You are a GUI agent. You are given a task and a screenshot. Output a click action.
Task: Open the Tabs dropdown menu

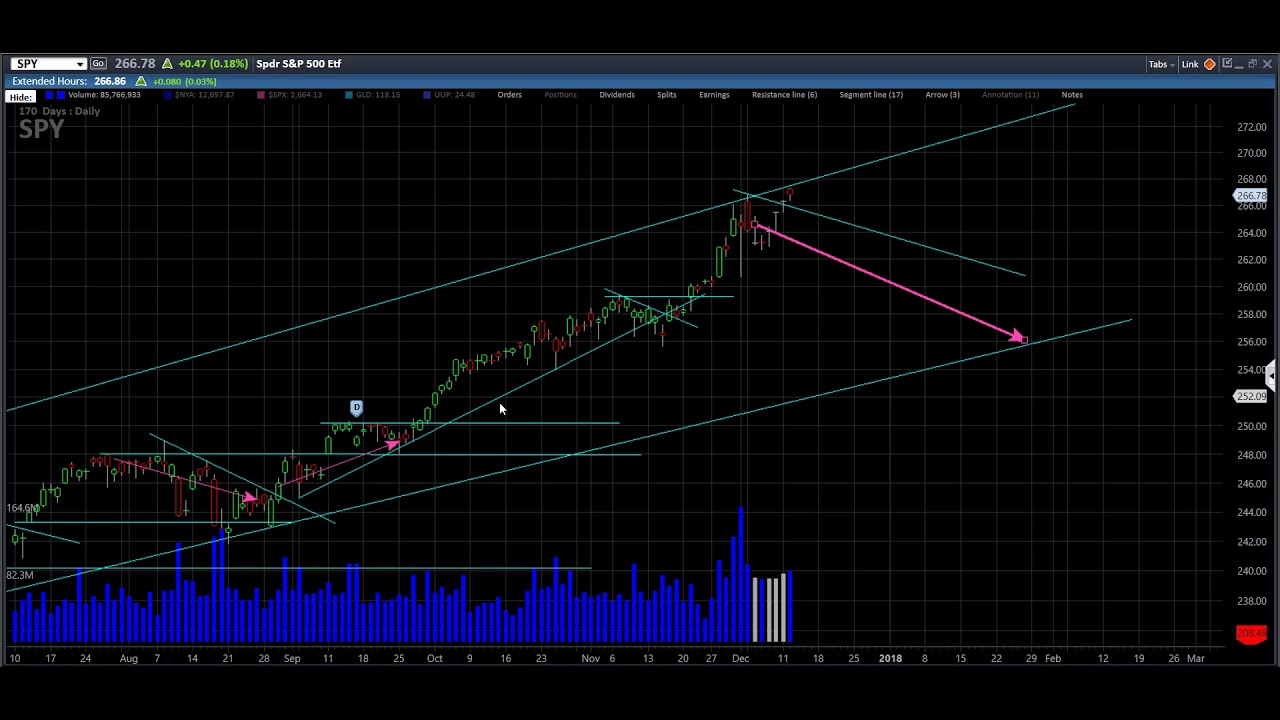click(1161, 65)
